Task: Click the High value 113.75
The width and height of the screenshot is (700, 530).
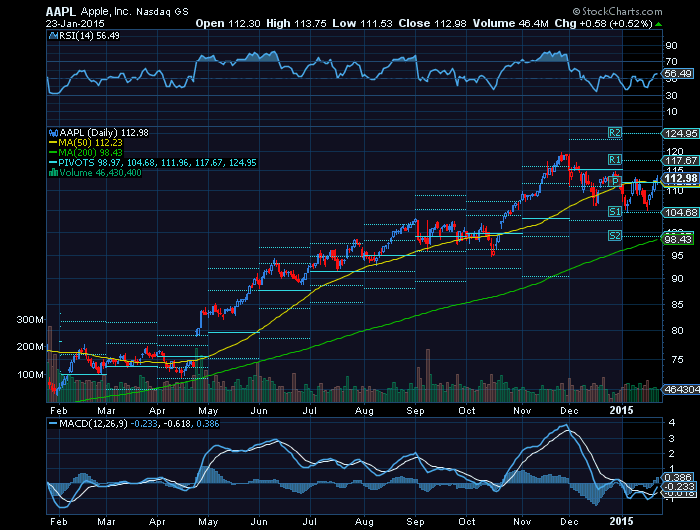Action: 310,24
